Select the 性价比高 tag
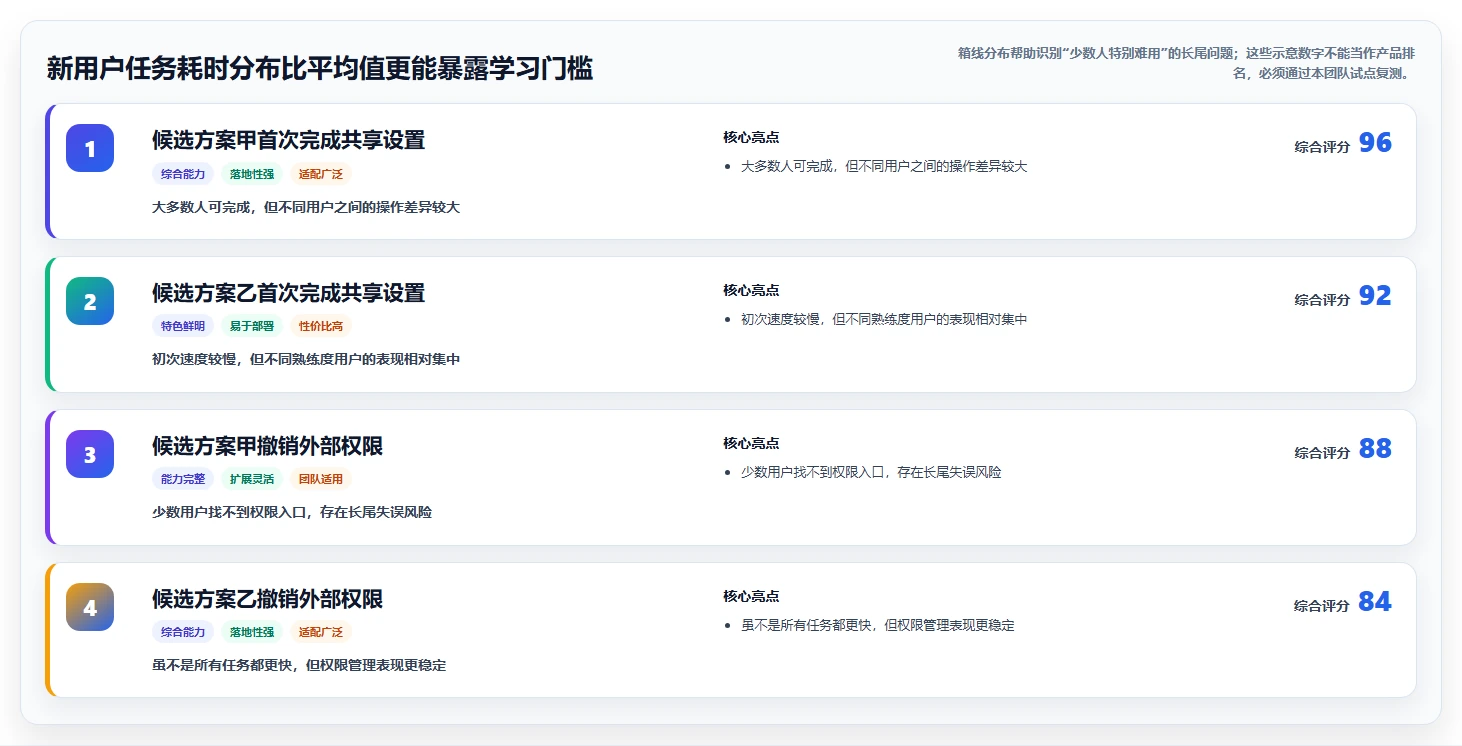Screen dimensions: 1462x746 (321, 326)
